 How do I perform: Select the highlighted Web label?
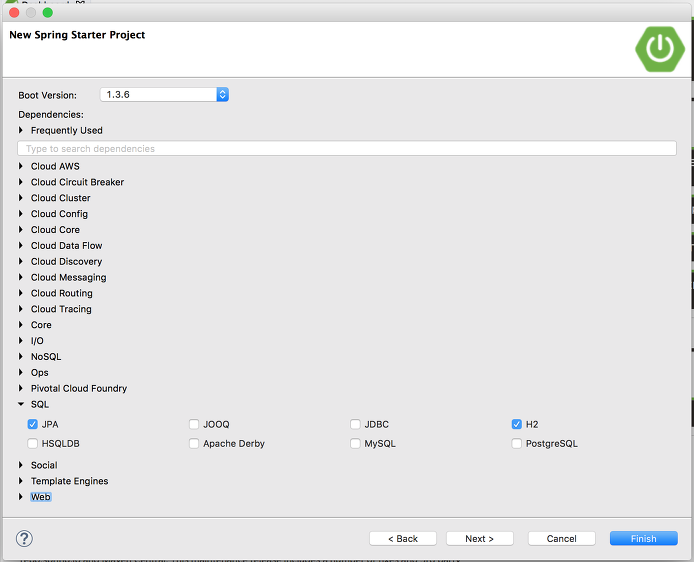(41, 497)
